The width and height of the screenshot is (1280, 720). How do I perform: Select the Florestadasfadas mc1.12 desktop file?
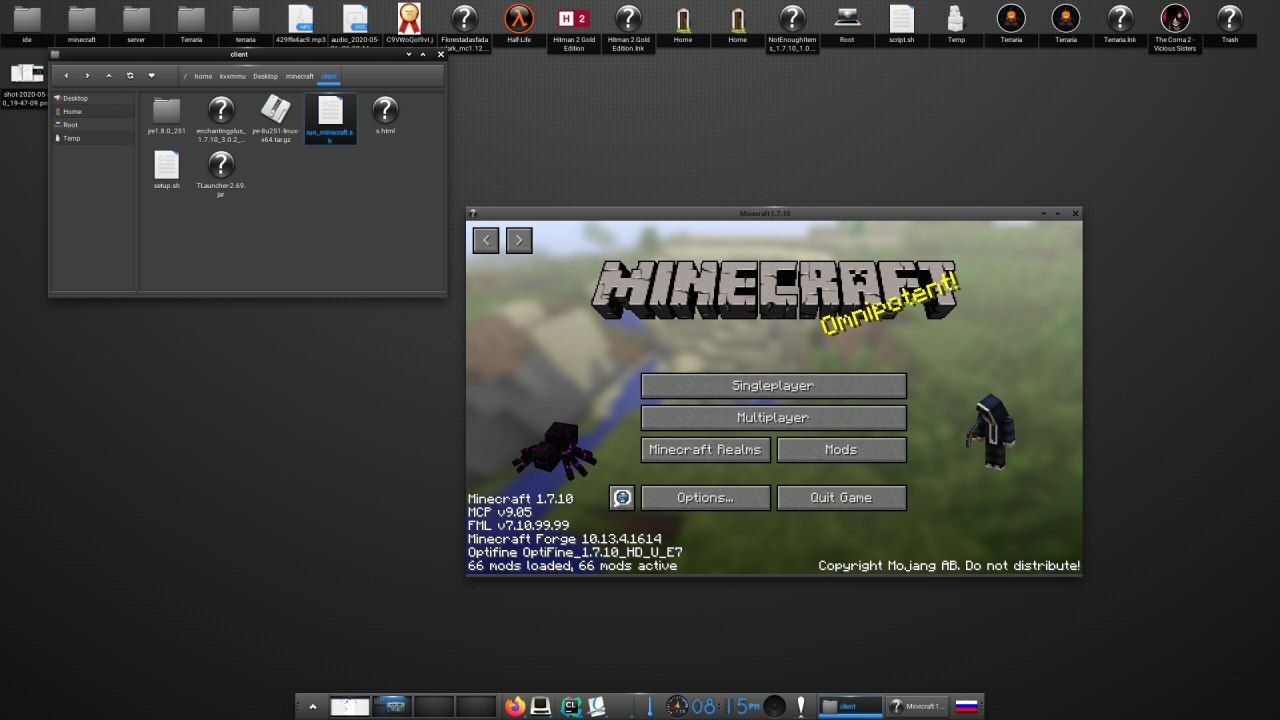coord(464,28)
